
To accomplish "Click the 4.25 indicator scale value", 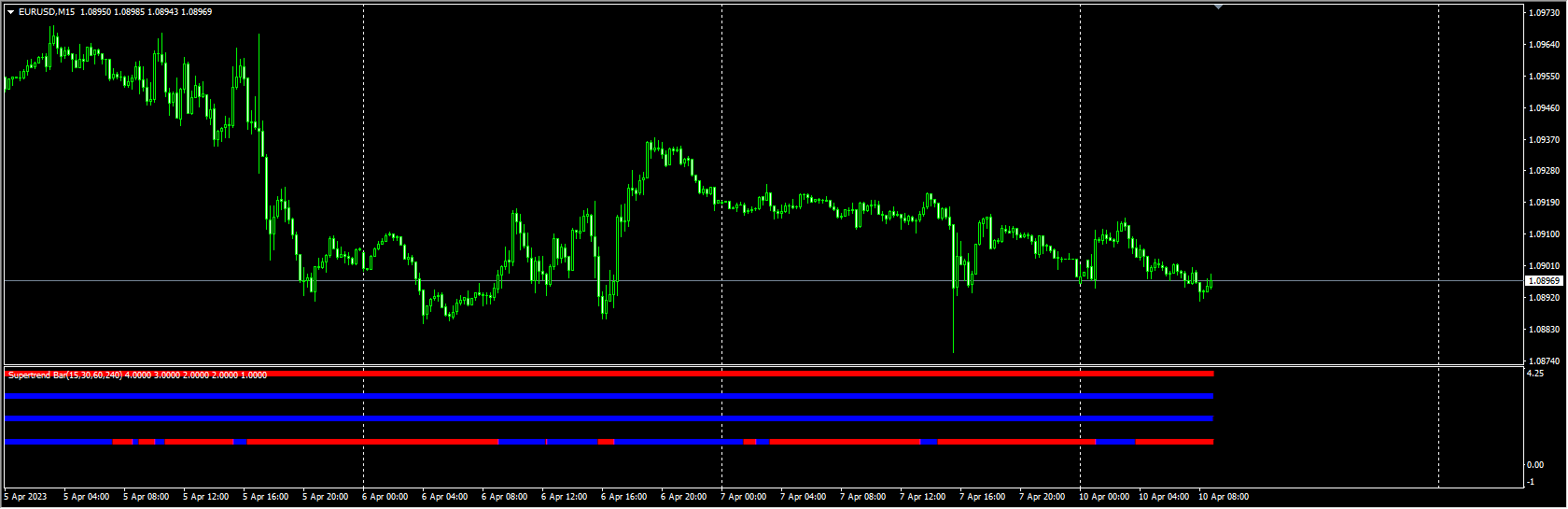I will coord(1535,374).
